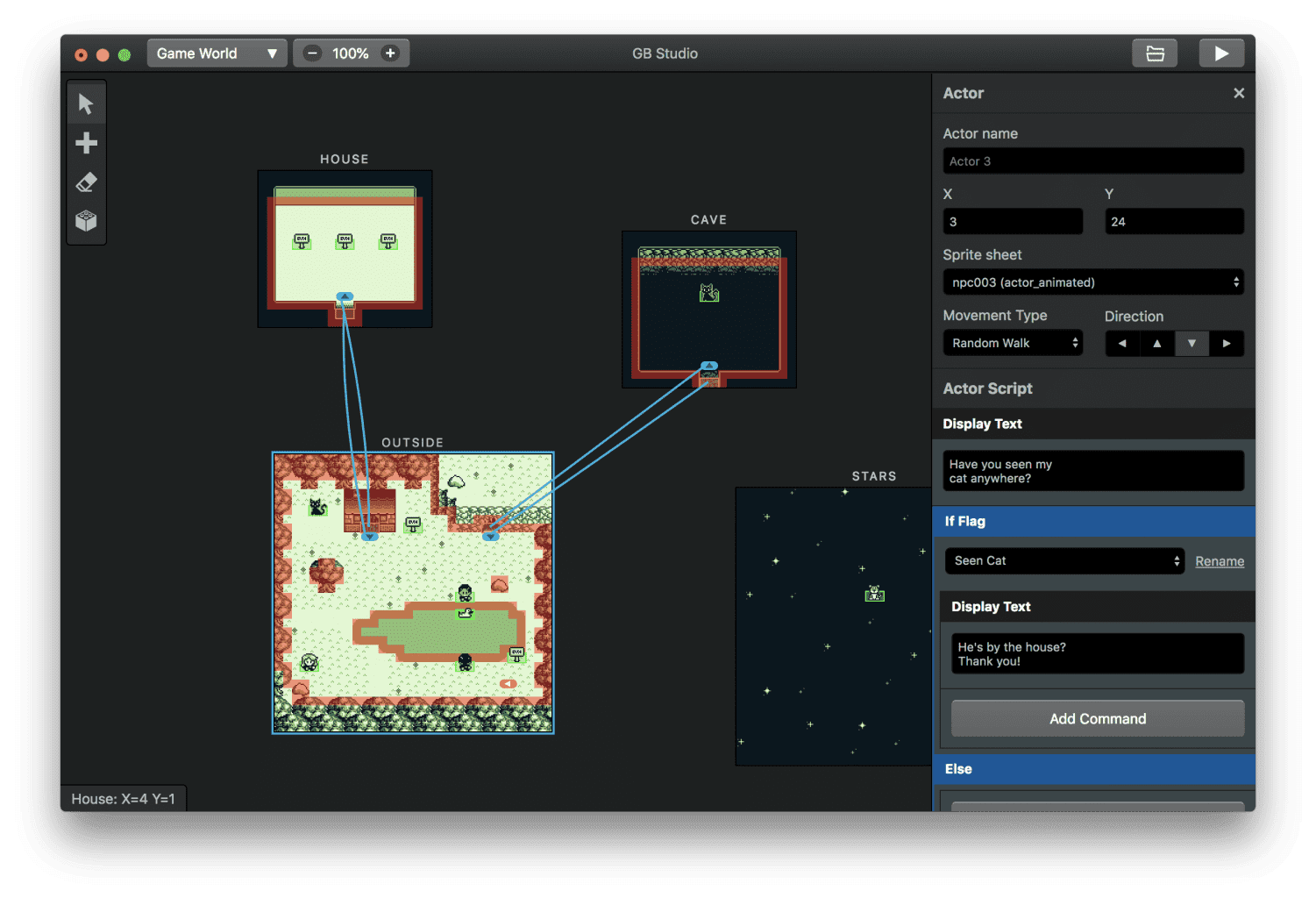1316x898 pixels.
Task: Select the pointer select tool
Action: click(x=86, y=103)
